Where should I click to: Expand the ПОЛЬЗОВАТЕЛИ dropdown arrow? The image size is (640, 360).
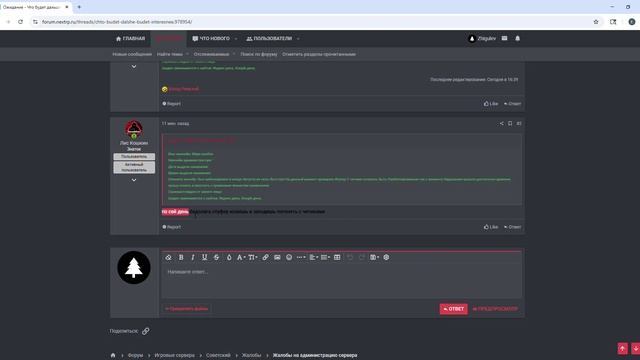tap(298, 39)
